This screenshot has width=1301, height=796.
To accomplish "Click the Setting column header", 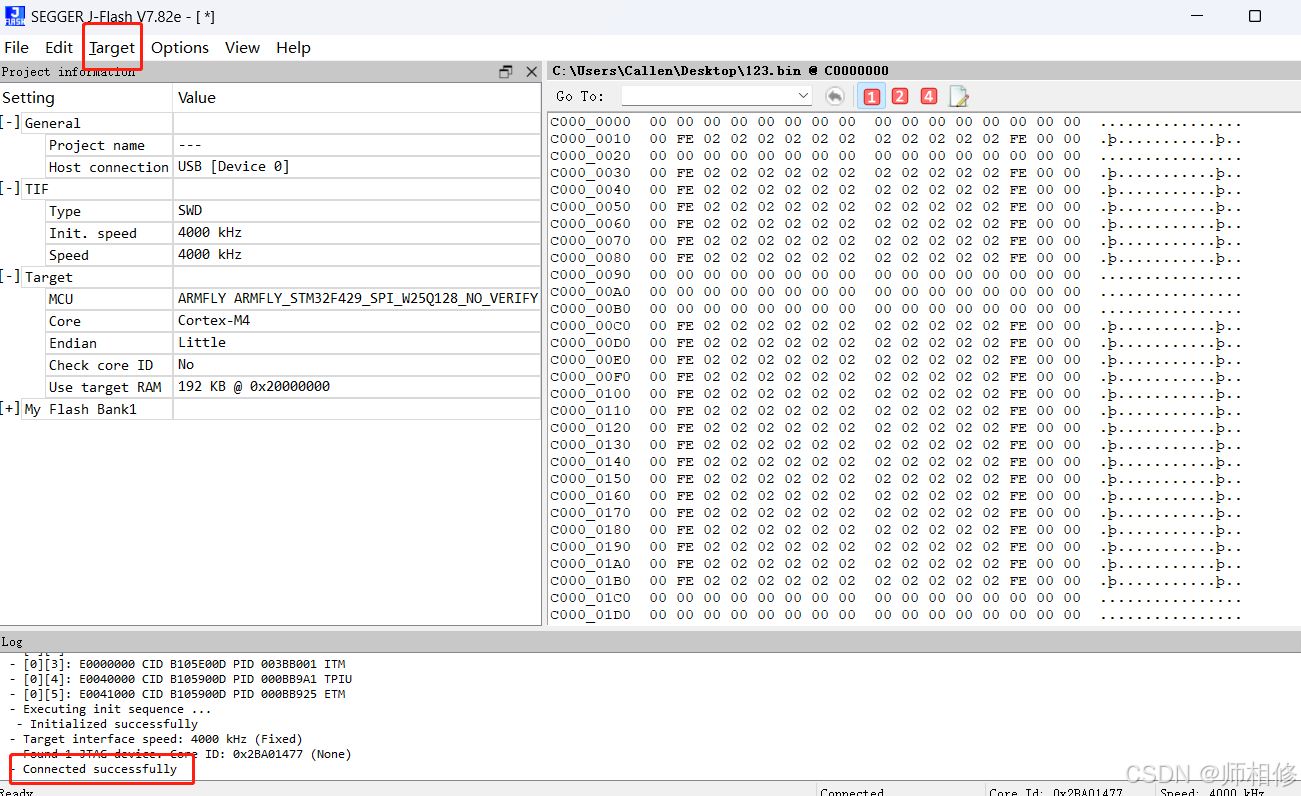I will coord(86,97).
